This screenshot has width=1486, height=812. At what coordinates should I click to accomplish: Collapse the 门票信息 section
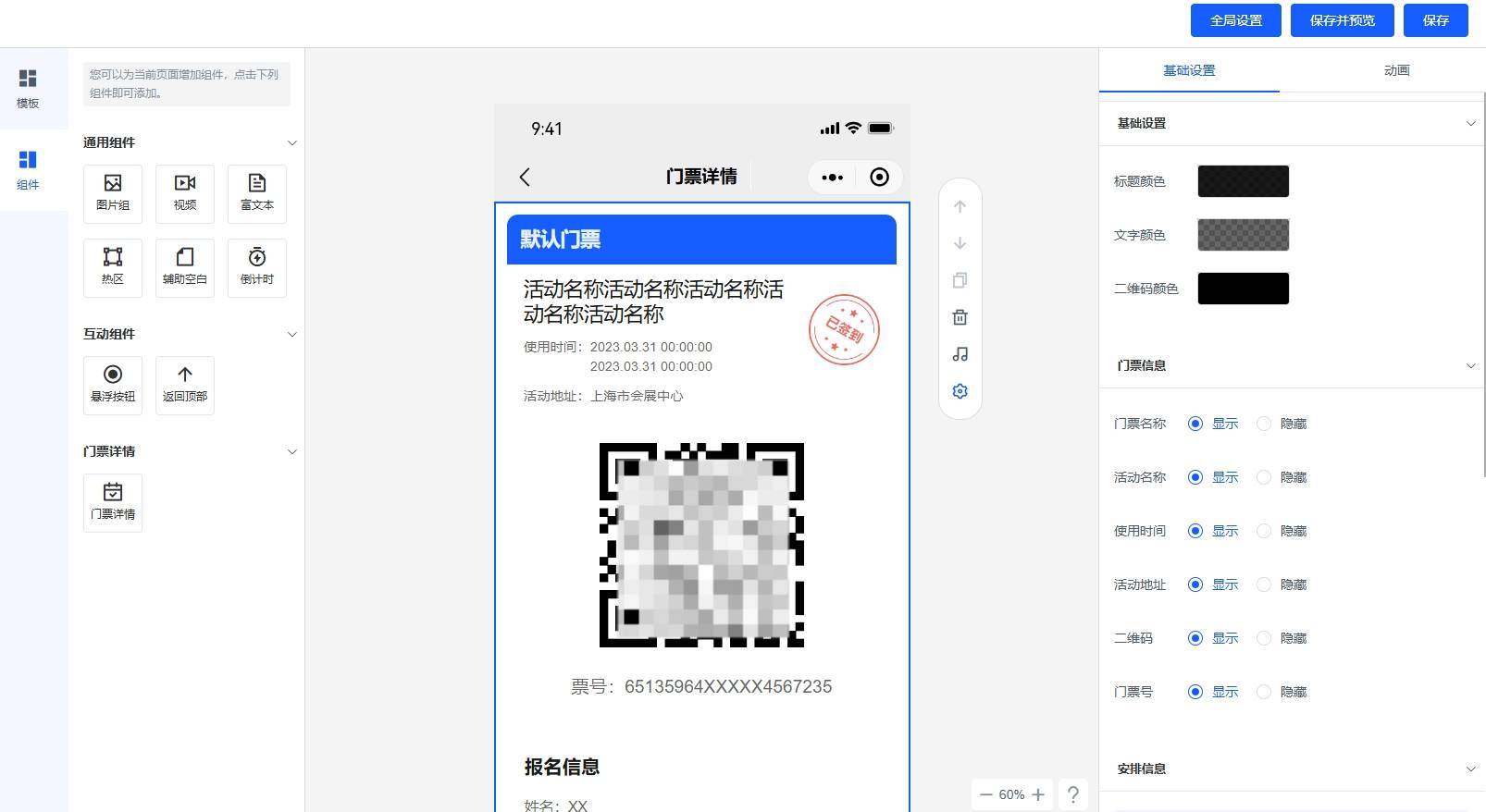click(1470, 365)
